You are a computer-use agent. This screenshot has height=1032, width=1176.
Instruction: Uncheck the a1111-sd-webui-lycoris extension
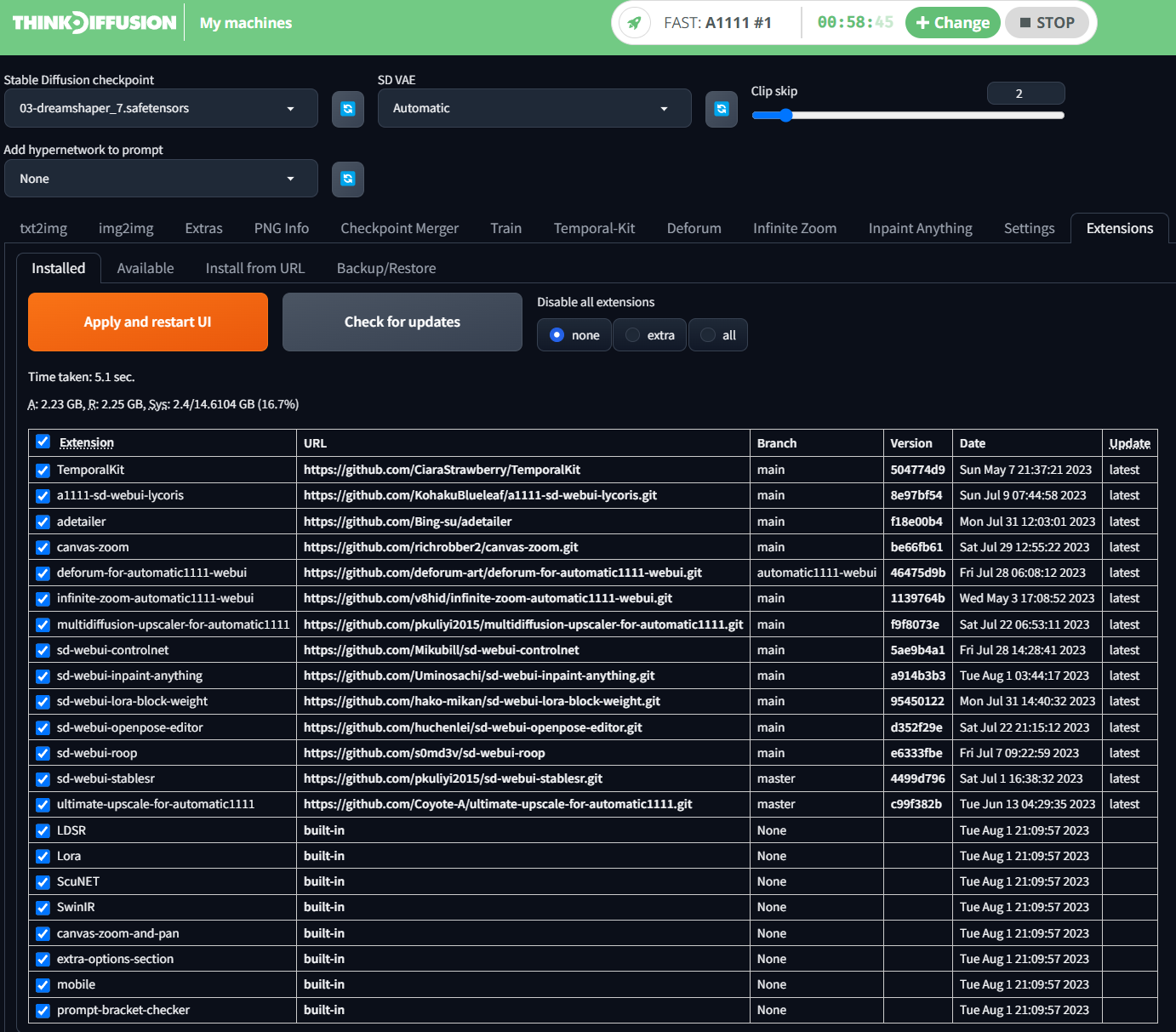coord(43,496)
